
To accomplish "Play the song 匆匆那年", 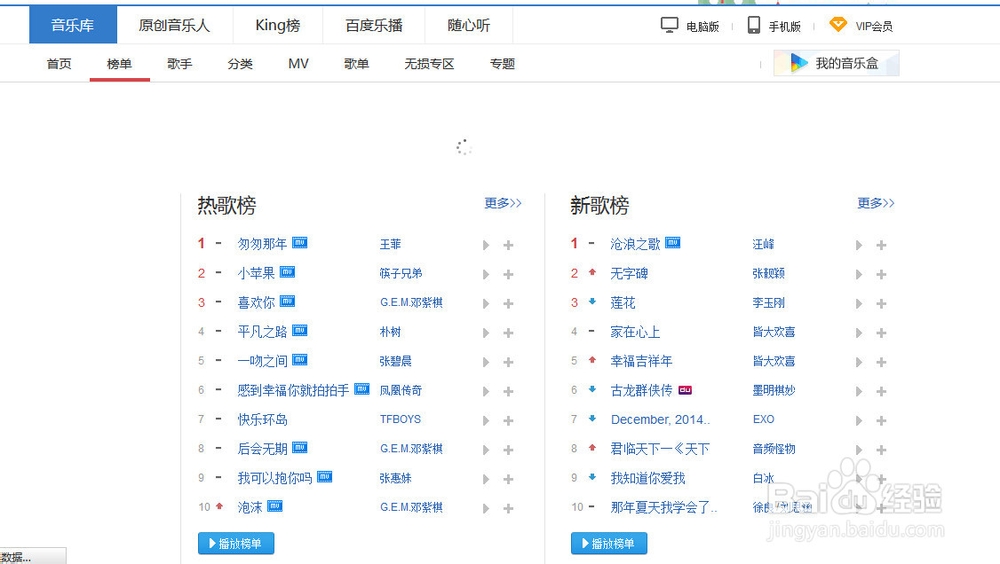I will [x=486, y=245].
